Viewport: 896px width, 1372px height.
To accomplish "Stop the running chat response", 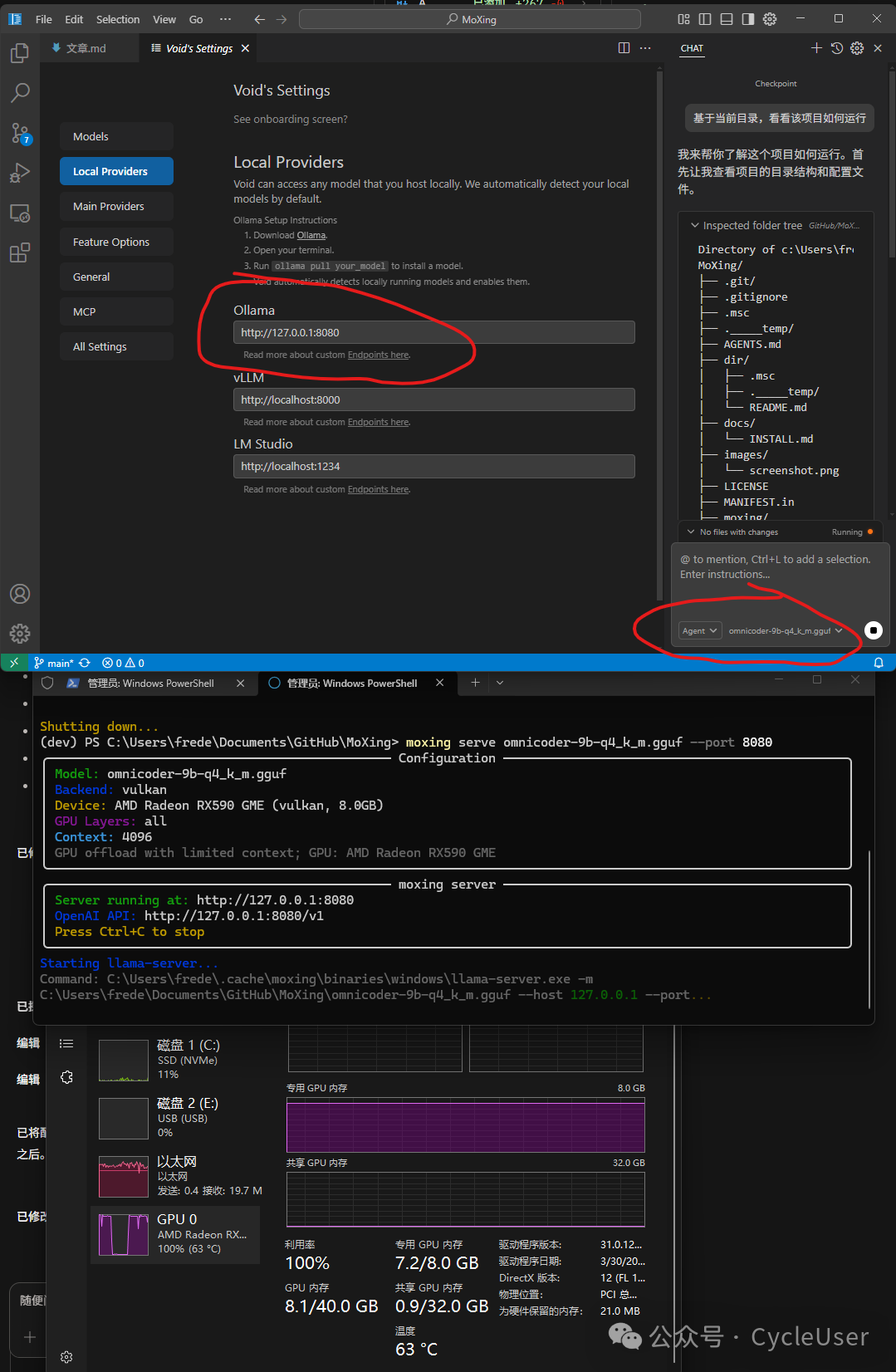I will tap(874, 630).
